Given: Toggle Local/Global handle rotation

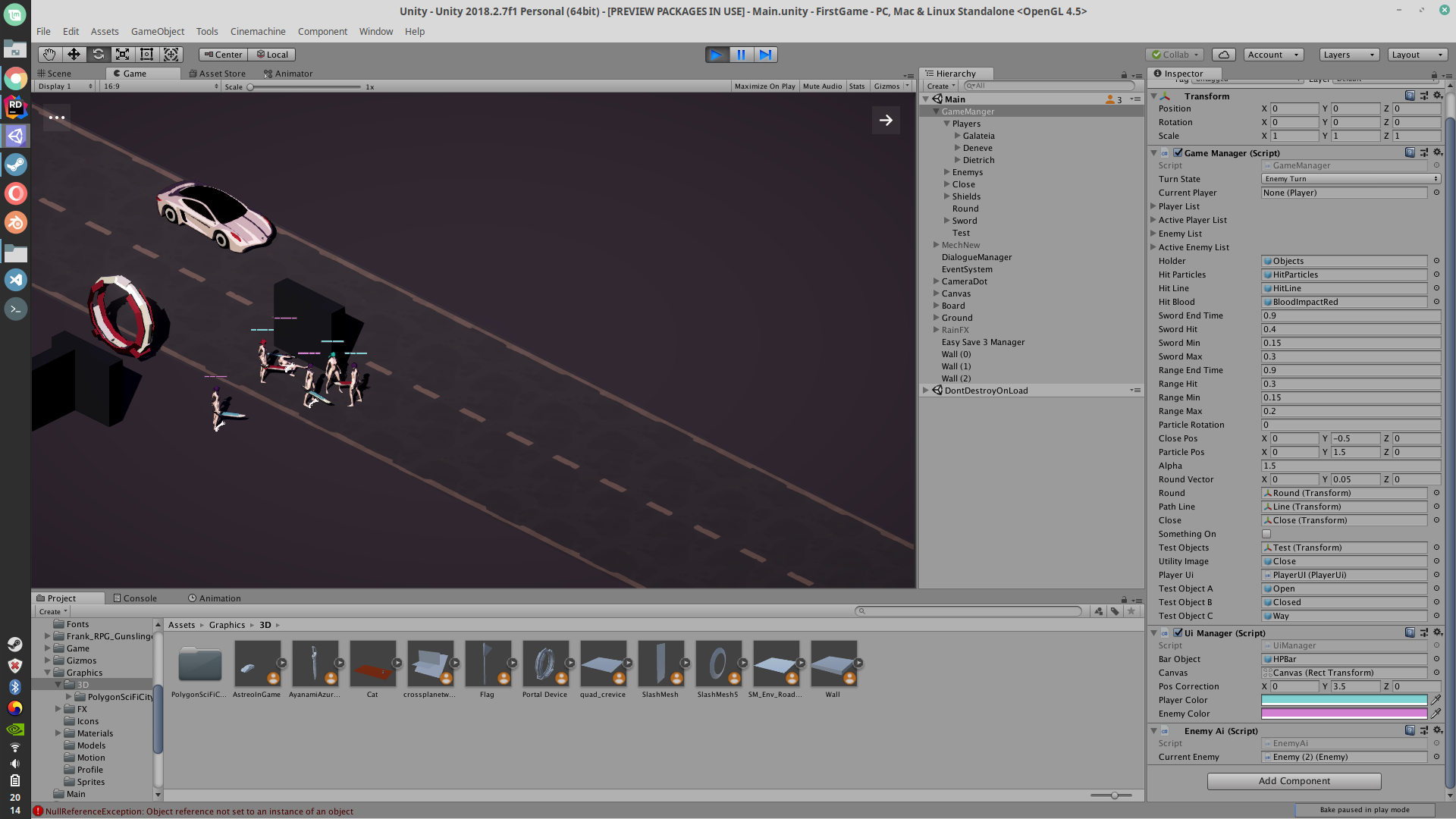Looking at the screenshot, I should [x=272, y=55].
